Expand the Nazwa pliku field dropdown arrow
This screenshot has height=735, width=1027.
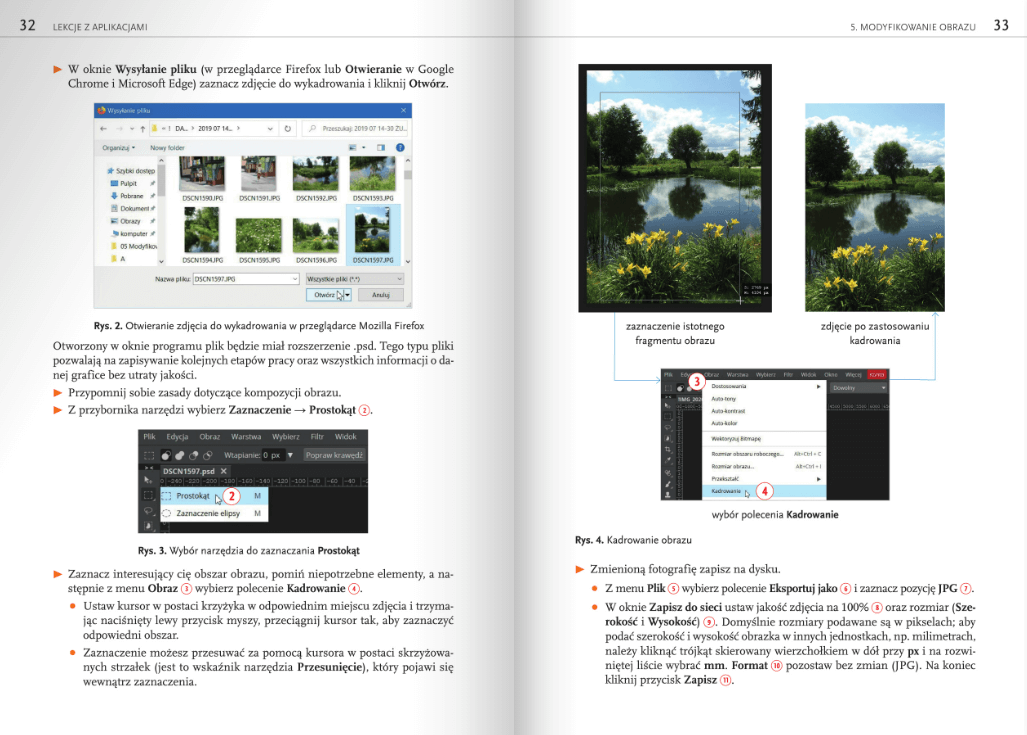coord(294,279)
